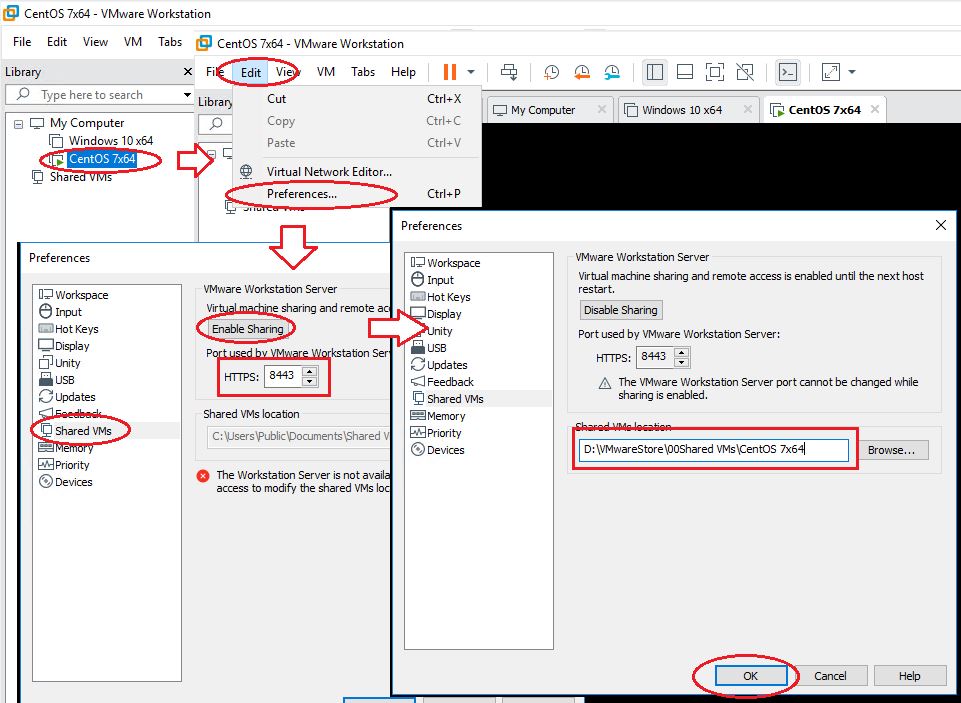The height and width of the screenshot is (703, 961).
Task: Pause the virtual machine with orange pause icon
Action: tap(450, 72)
